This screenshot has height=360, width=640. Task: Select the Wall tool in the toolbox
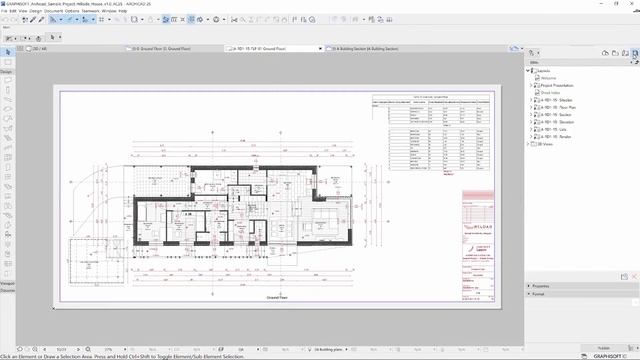point(8,80)
